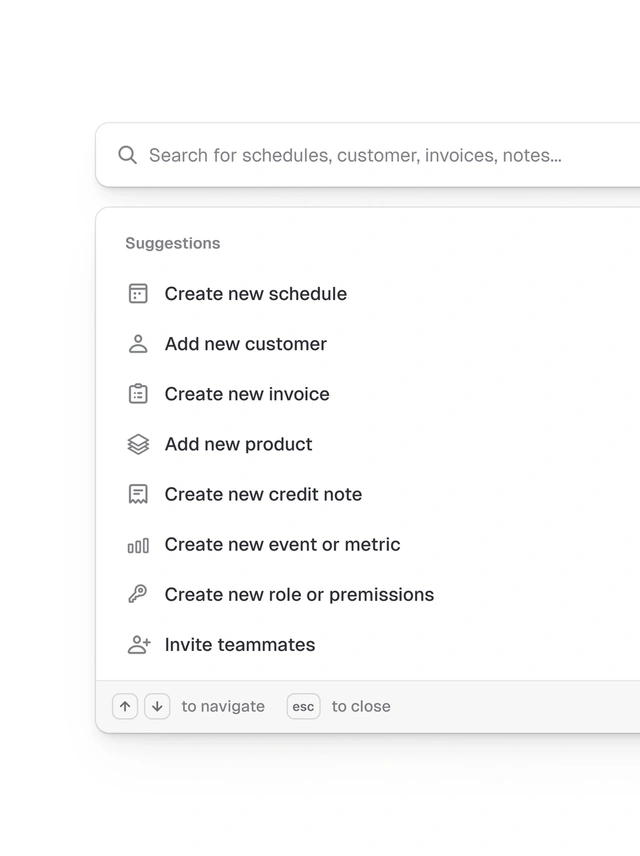This screenshot has width=640, height=856.
Task: Click the person icon beside Add new customer
Action: (x=138, y=344)
